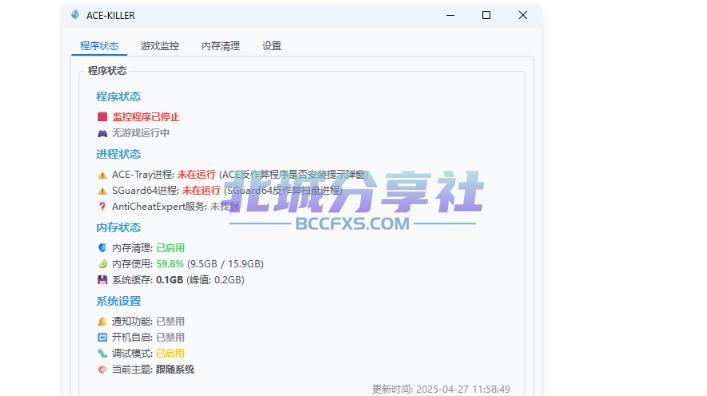Minimize the ACE-KILLER window
The image size is (707, 396).
(x=450, y=15)
